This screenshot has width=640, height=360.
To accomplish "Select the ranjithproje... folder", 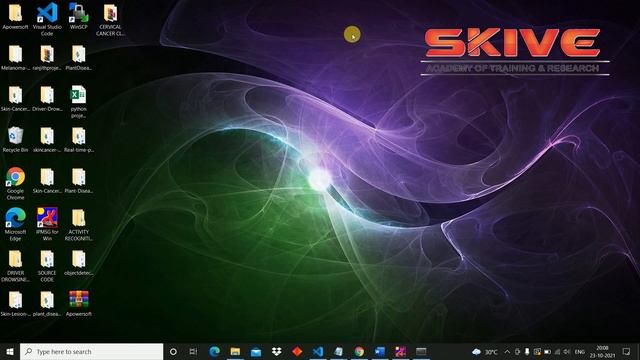I will point(47,58).
